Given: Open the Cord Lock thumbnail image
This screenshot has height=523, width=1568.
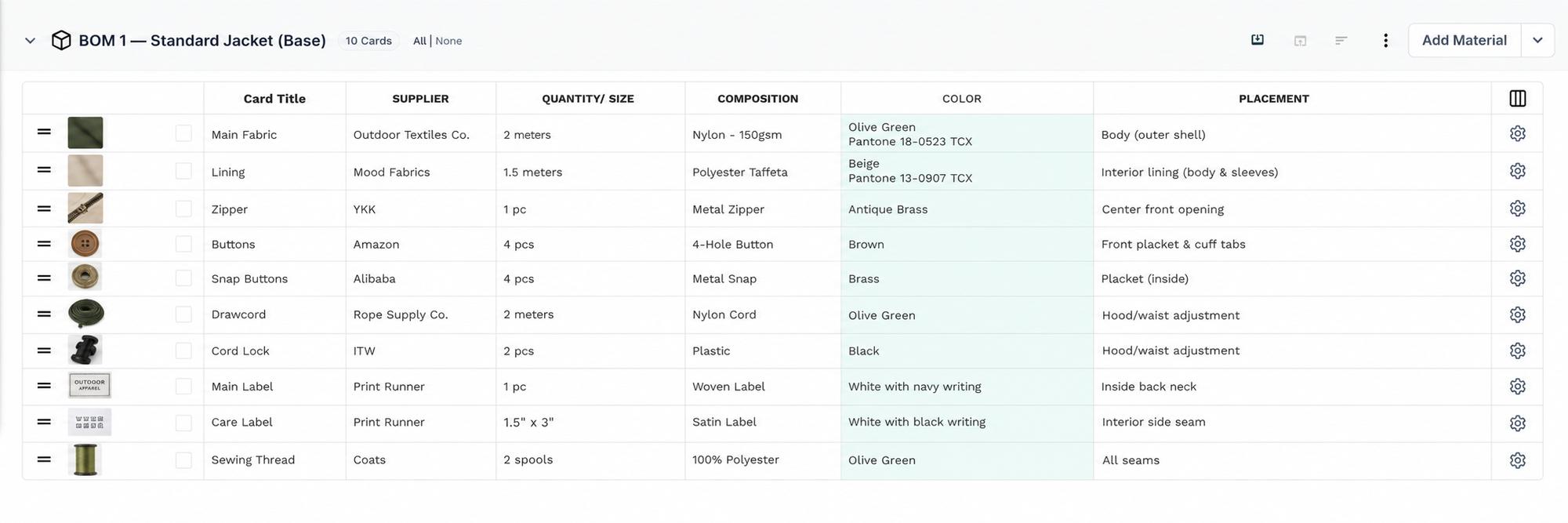Looking at the screenshot, I should click(x=85, y=350).
